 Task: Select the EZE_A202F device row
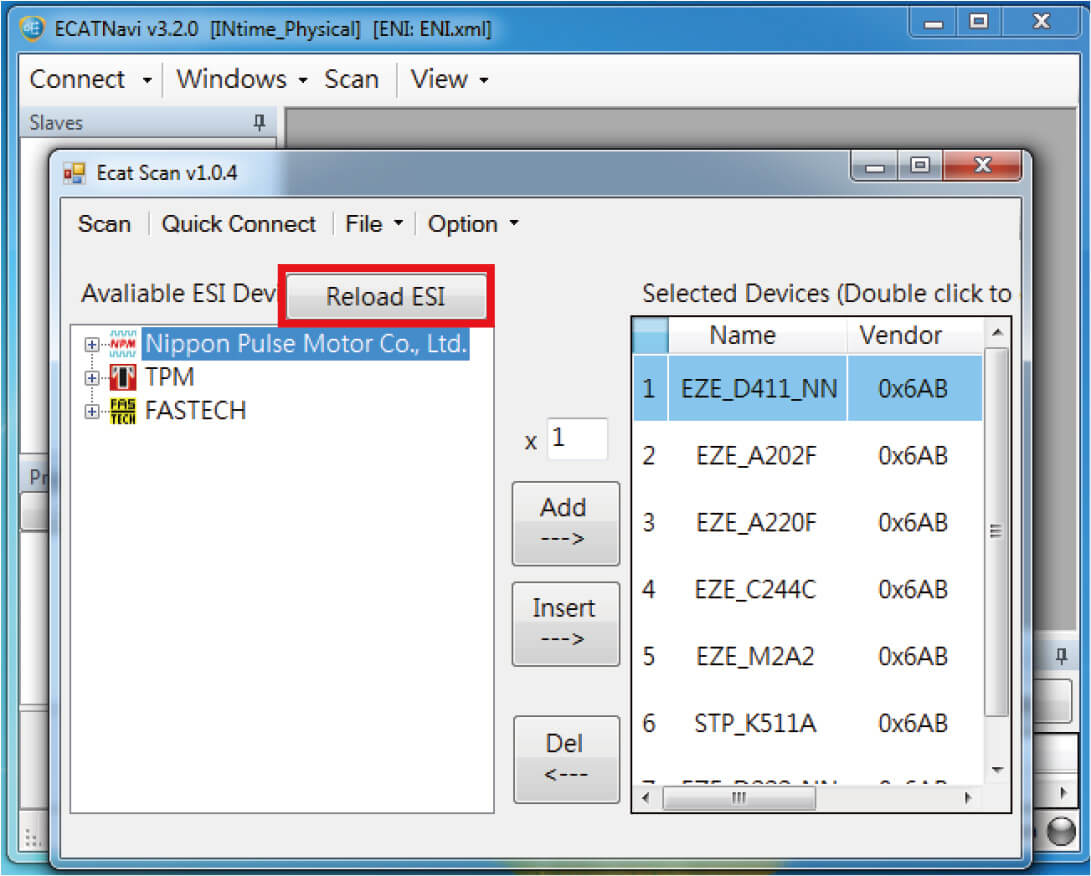coord(808,456)
